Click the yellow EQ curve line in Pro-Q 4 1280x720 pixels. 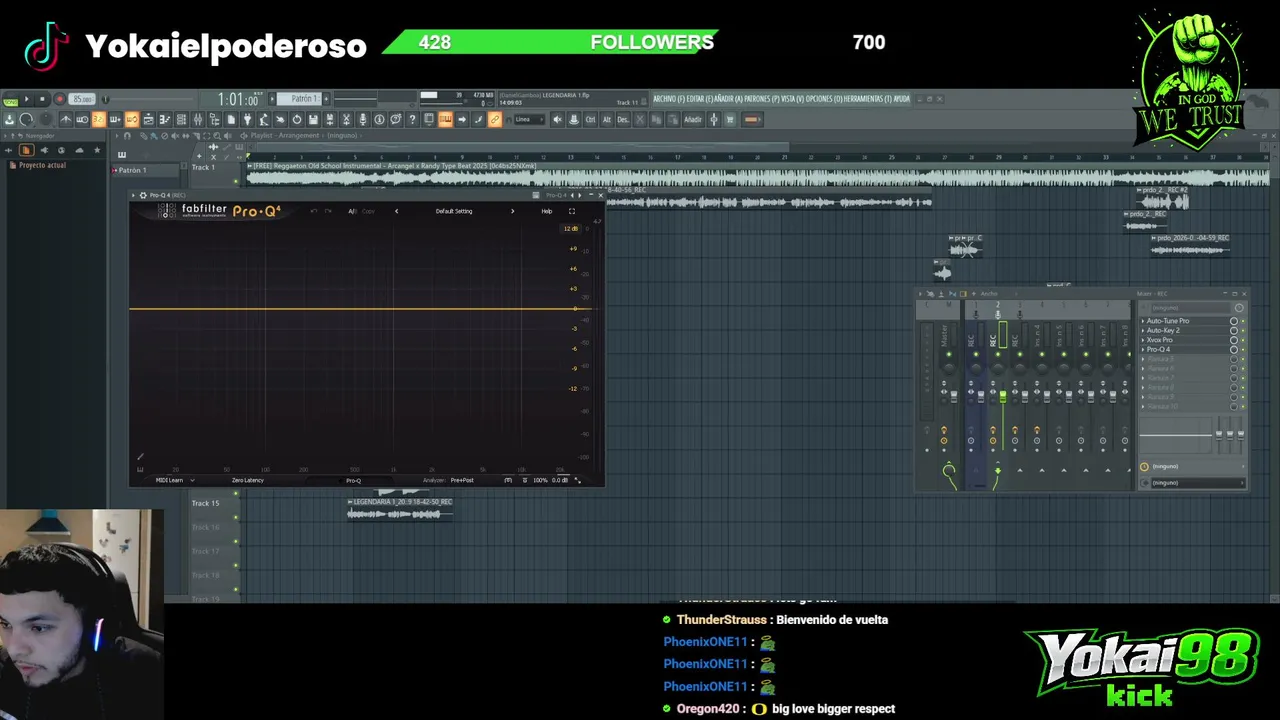coord(360,308)
